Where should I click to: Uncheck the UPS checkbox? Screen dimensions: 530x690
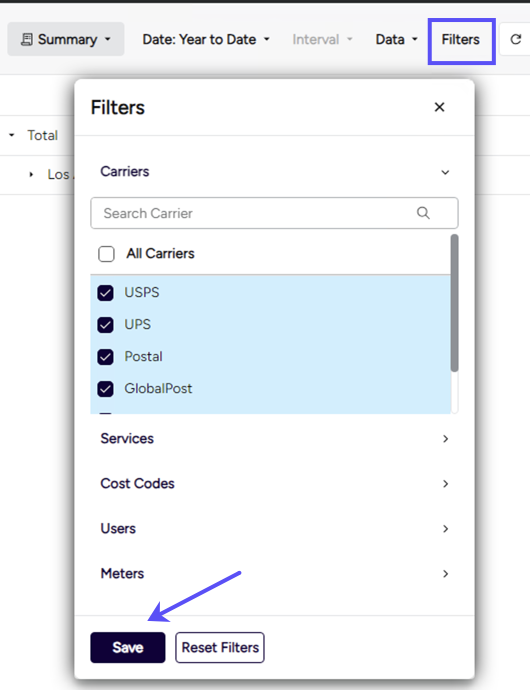coord(105,325)
